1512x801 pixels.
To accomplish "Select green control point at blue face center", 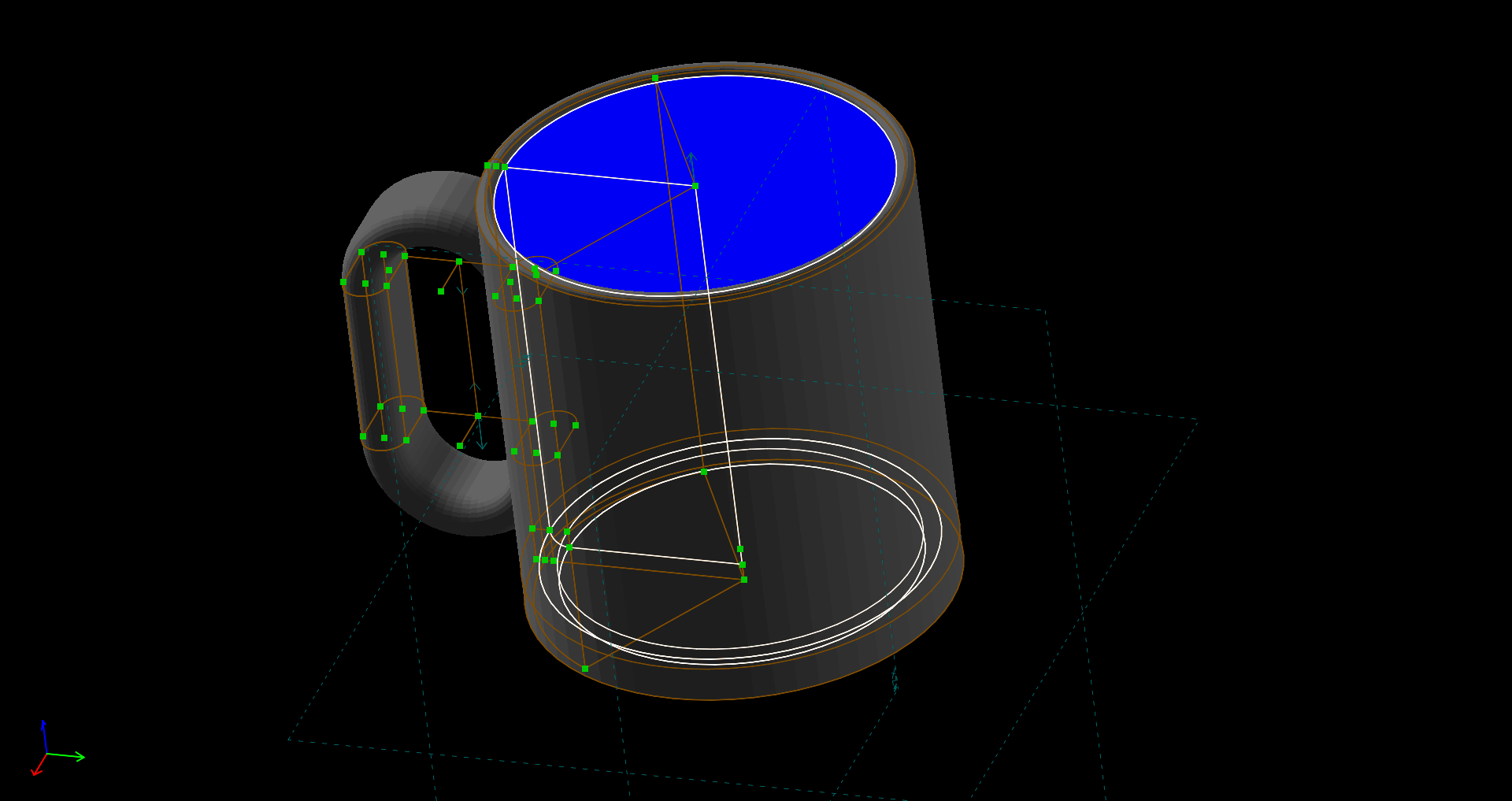I will click(695, 186).
